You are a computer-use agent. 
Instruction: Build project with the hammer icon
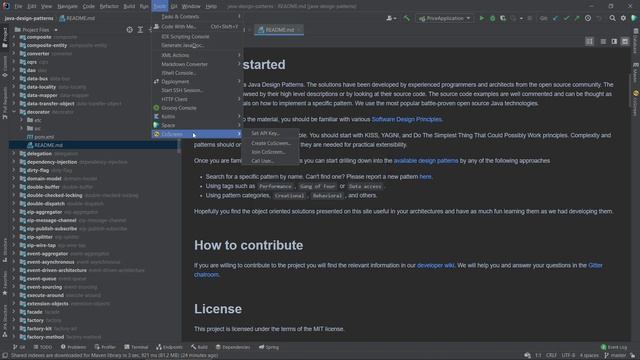pyautogui.click(x=407, y=18)
